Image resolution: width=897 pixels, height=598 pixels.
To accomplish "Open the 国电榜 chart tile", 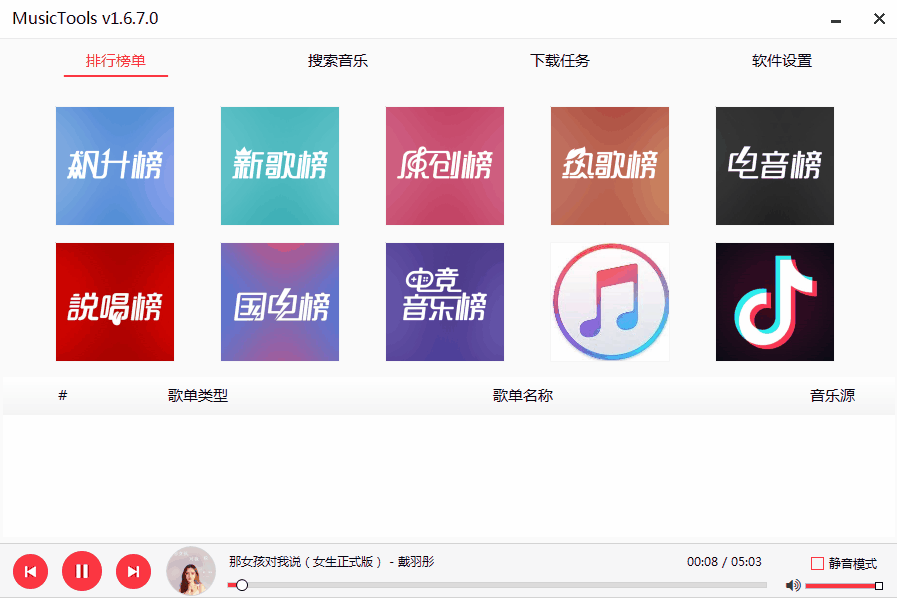I will tap(280, 302).
